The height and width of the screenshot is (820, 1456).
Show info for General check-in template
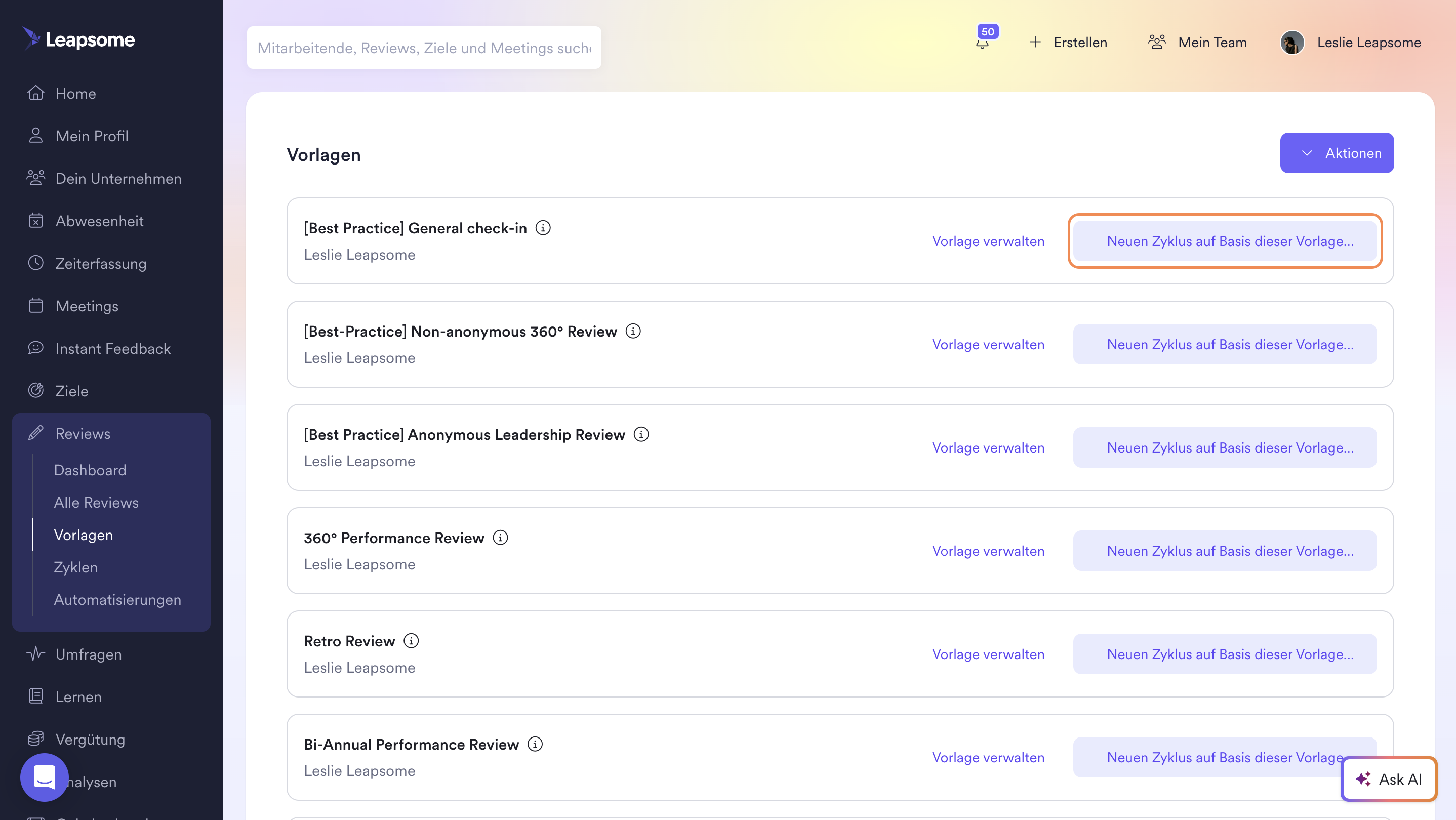click(543, 228)
